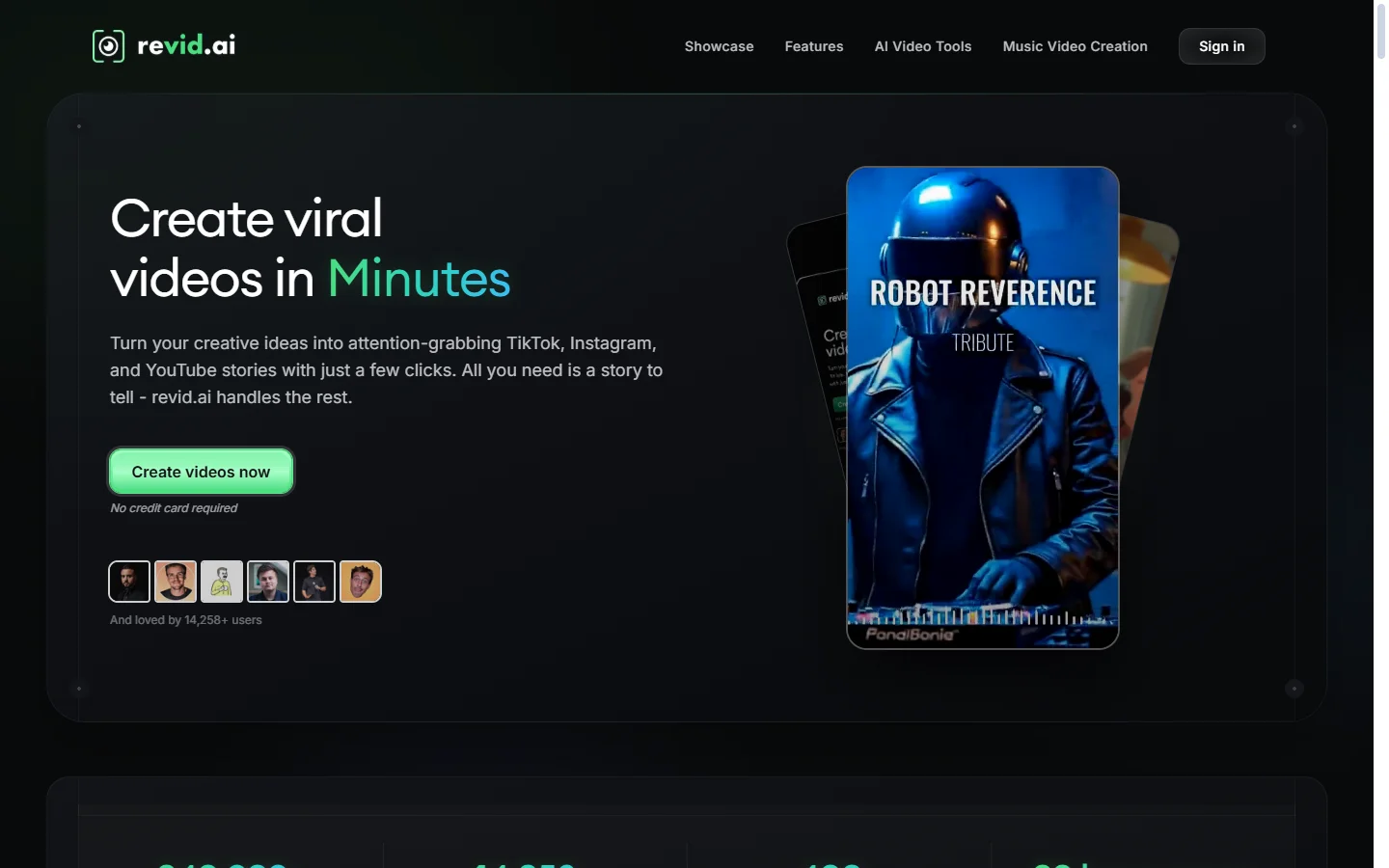1389x868 pixels.
Task: Click the audio waveform on the video
Action: 982,615
